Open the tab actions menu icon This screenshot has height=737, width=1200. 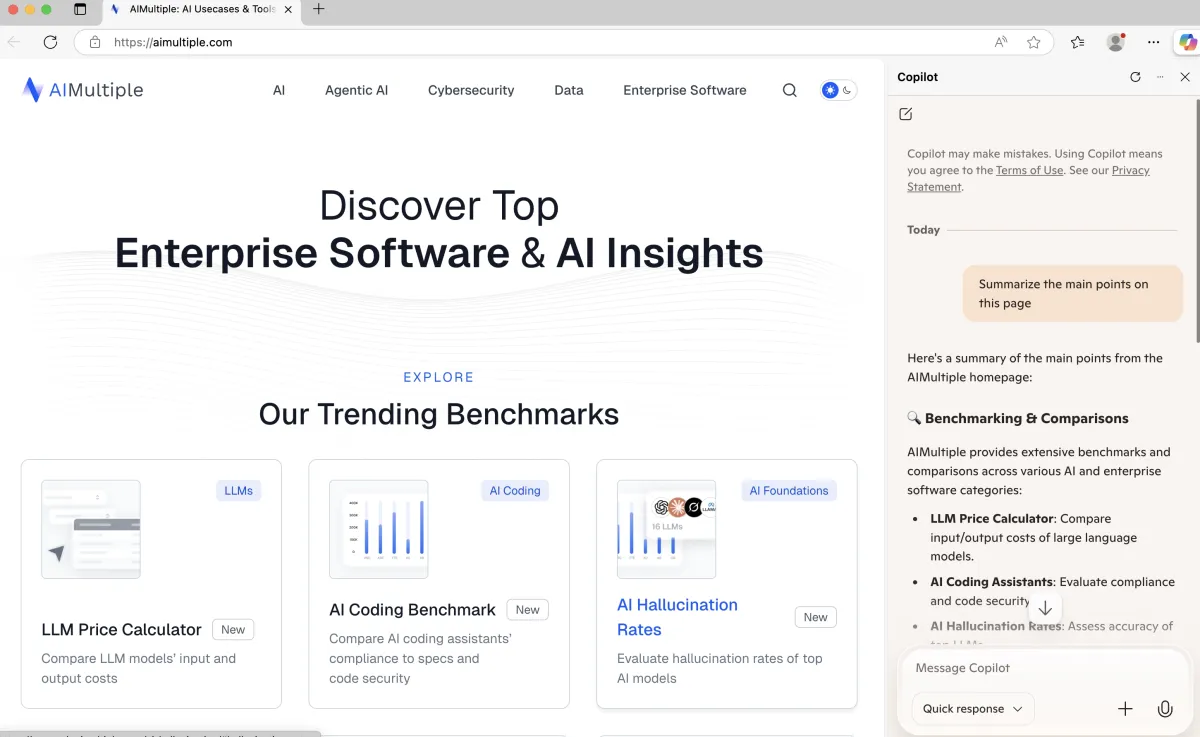[x=80, y=9]
